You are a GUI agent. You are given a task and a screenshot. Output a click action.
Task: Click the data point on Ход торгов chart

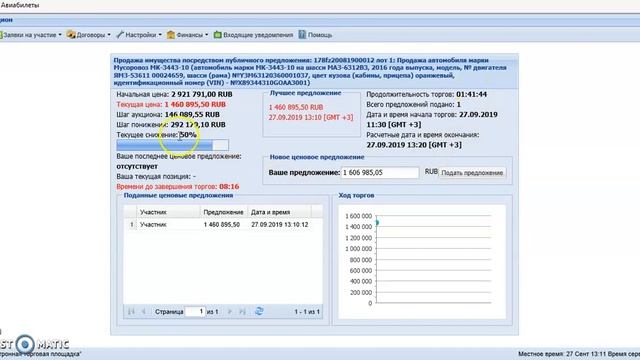377,222
